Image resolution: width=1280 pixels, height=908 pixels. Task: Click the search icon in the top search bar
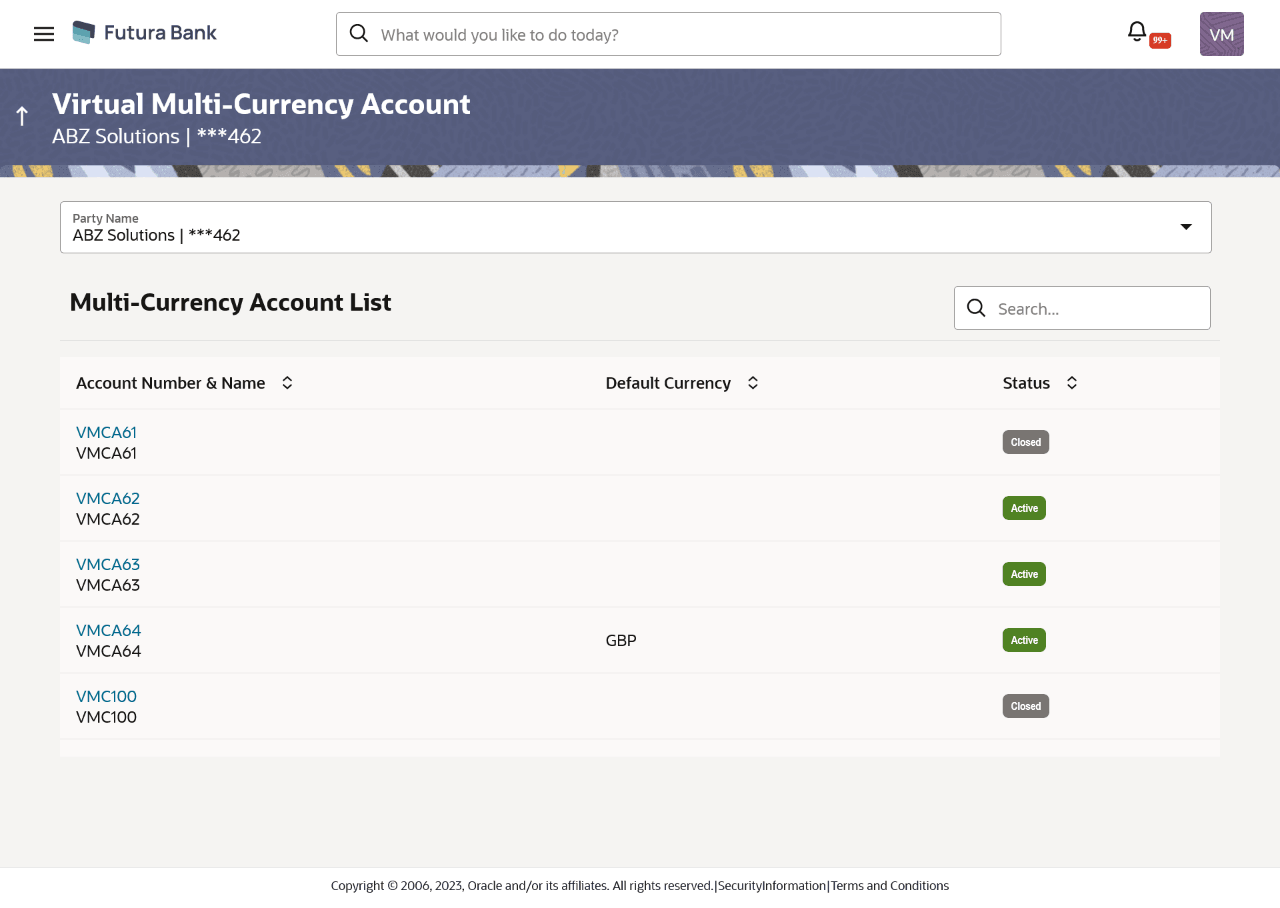(x=358, y=33)
